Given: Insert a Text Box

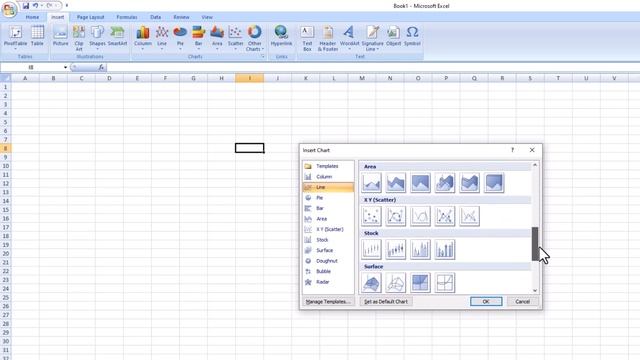Looking at the screenshot, I should 307,38.
